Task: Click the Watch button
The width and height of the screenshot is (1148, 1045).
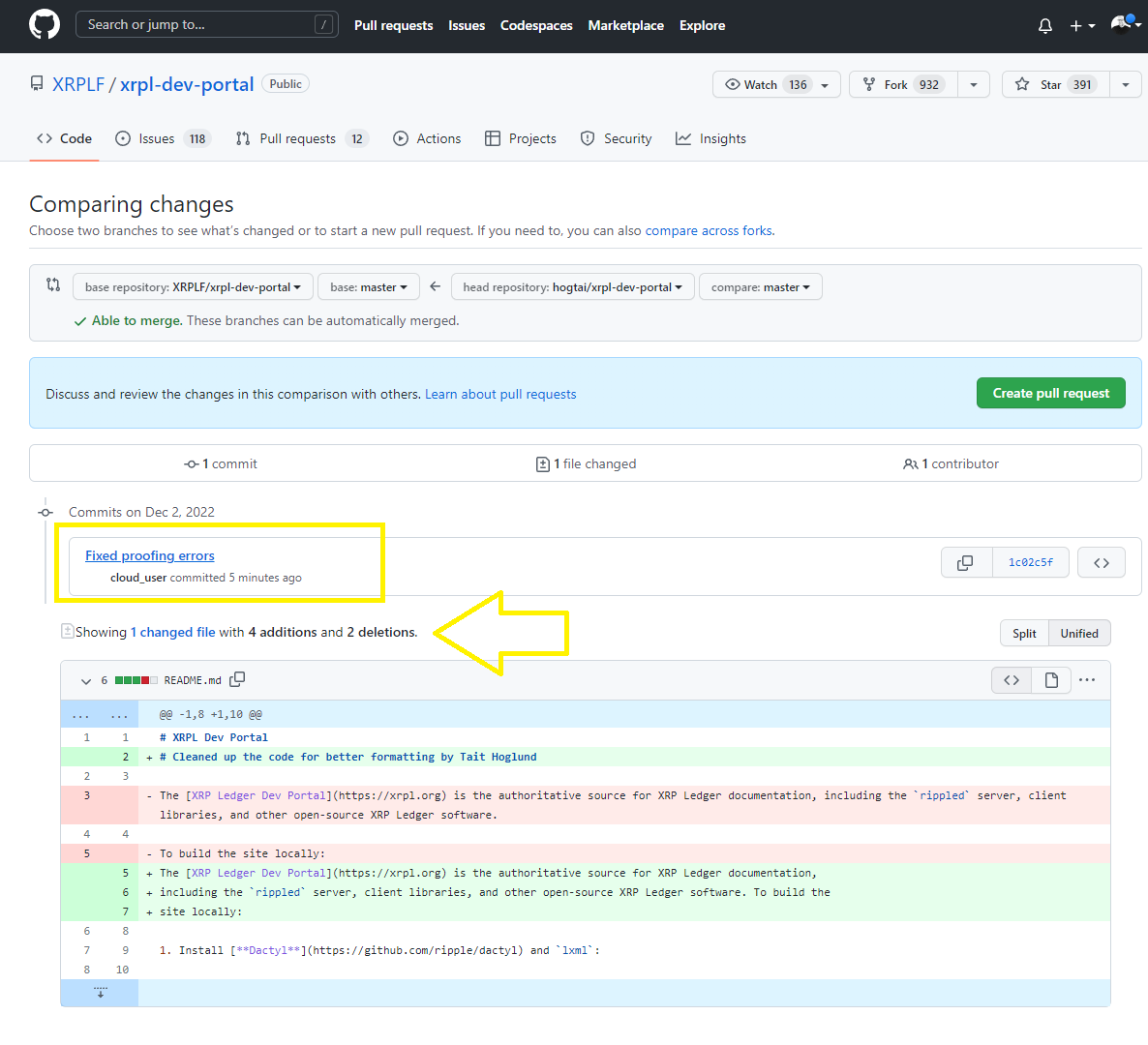Action: coord(776,85)
